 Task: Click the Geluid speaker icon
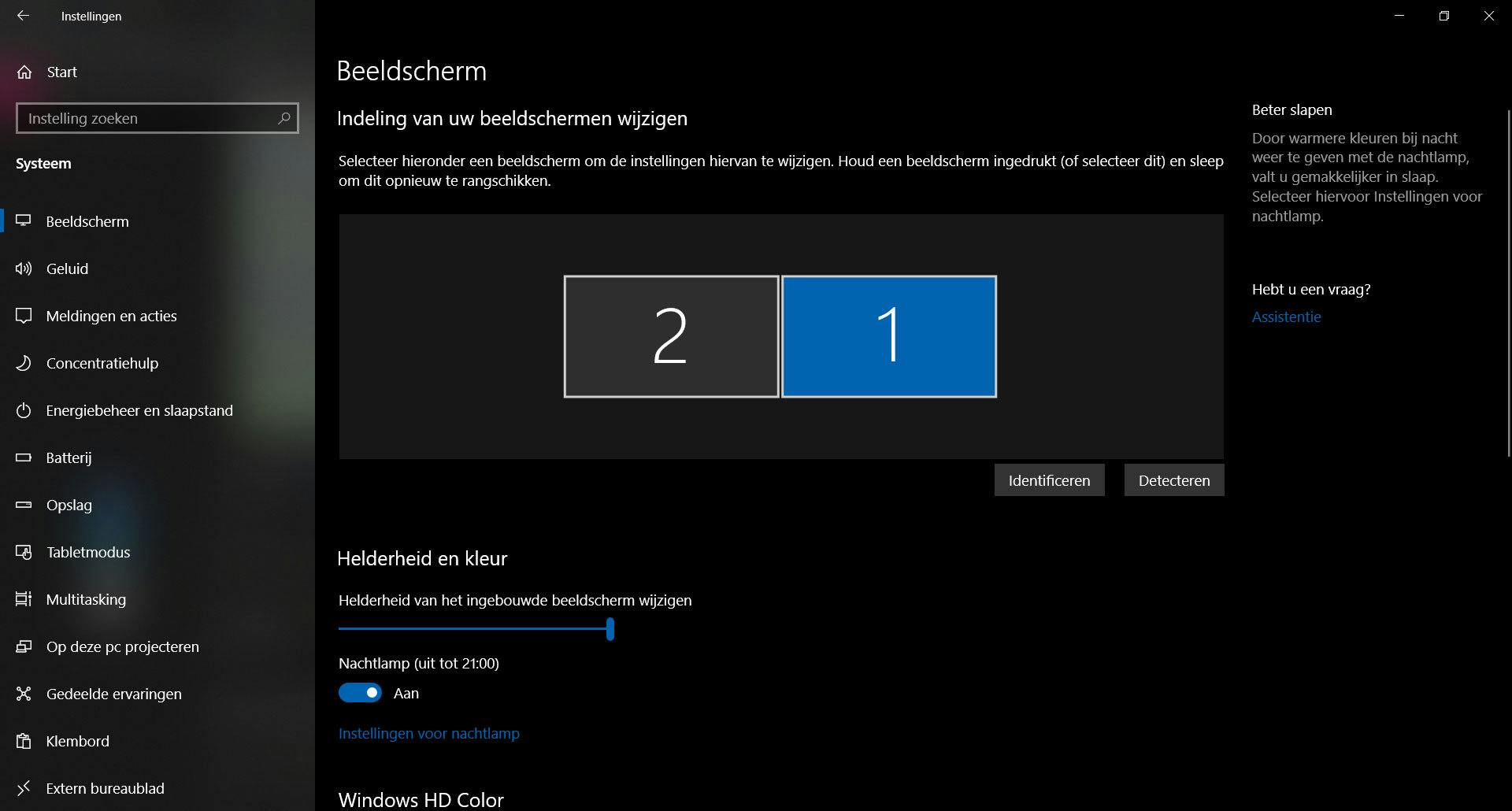pyautogui.click(x=24, y=268)
